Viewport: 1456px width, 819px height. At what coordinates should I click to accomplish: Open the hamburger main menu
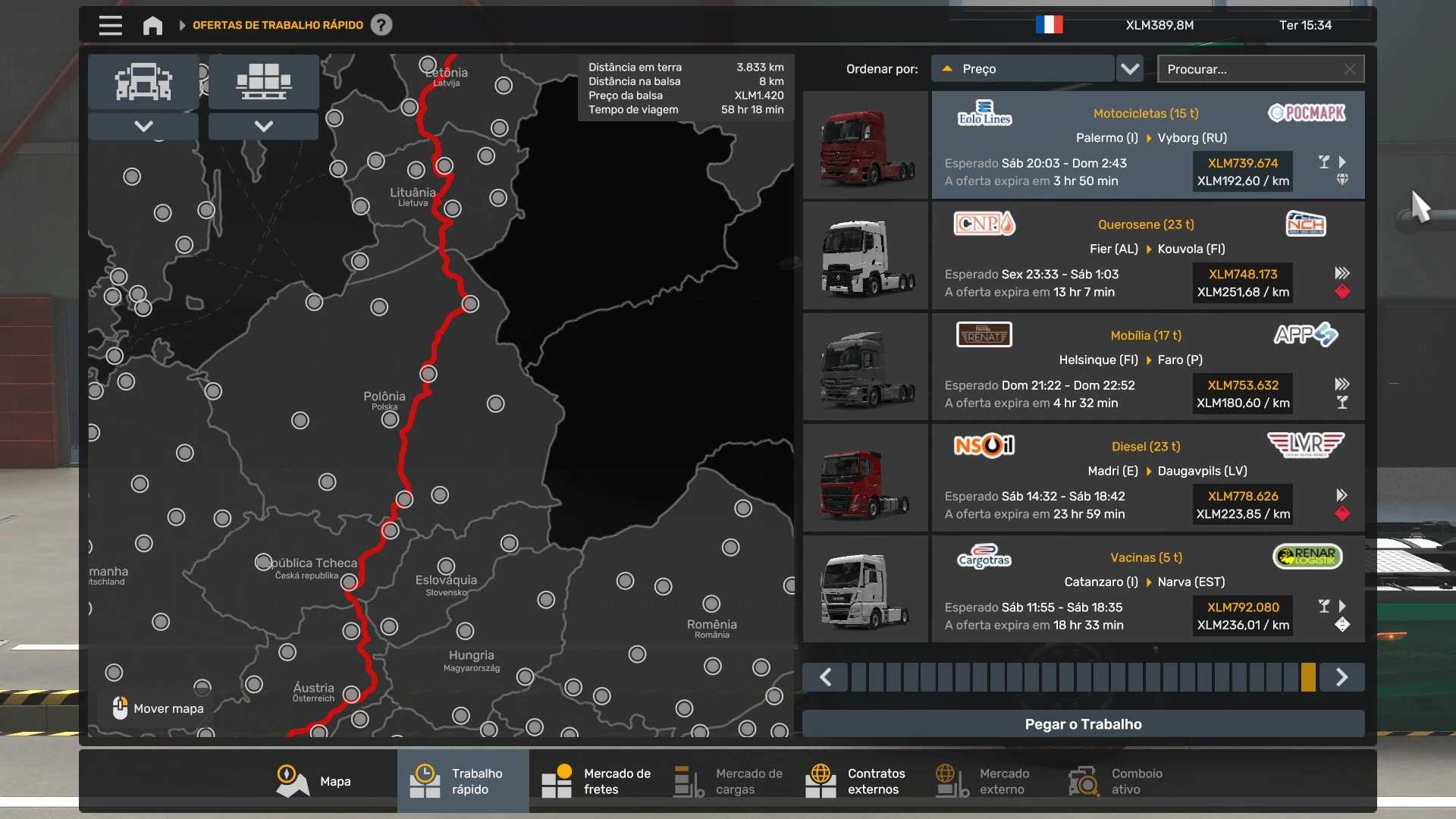(110, 25)
